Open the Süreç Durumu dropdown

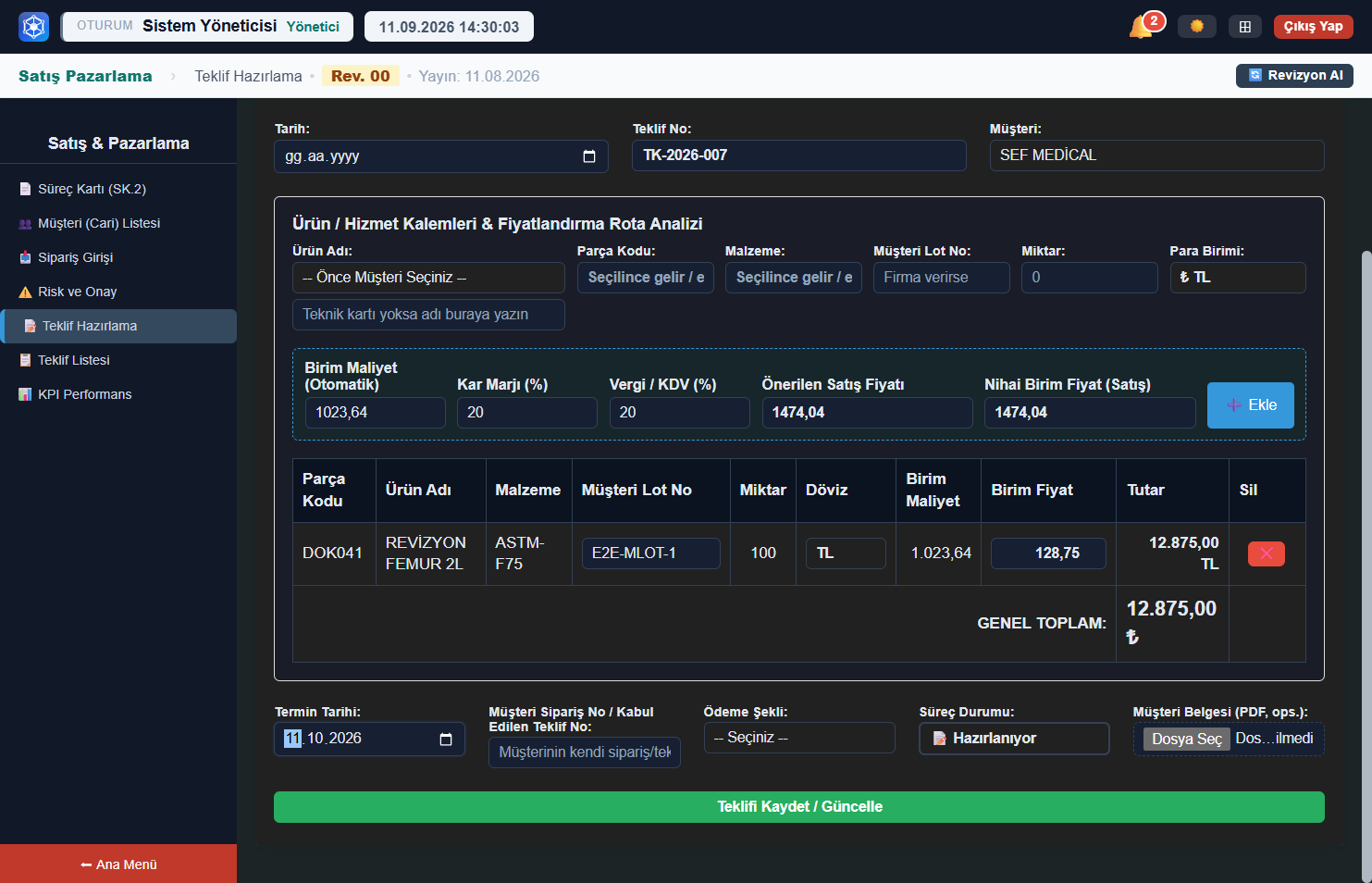point(1014,739)
